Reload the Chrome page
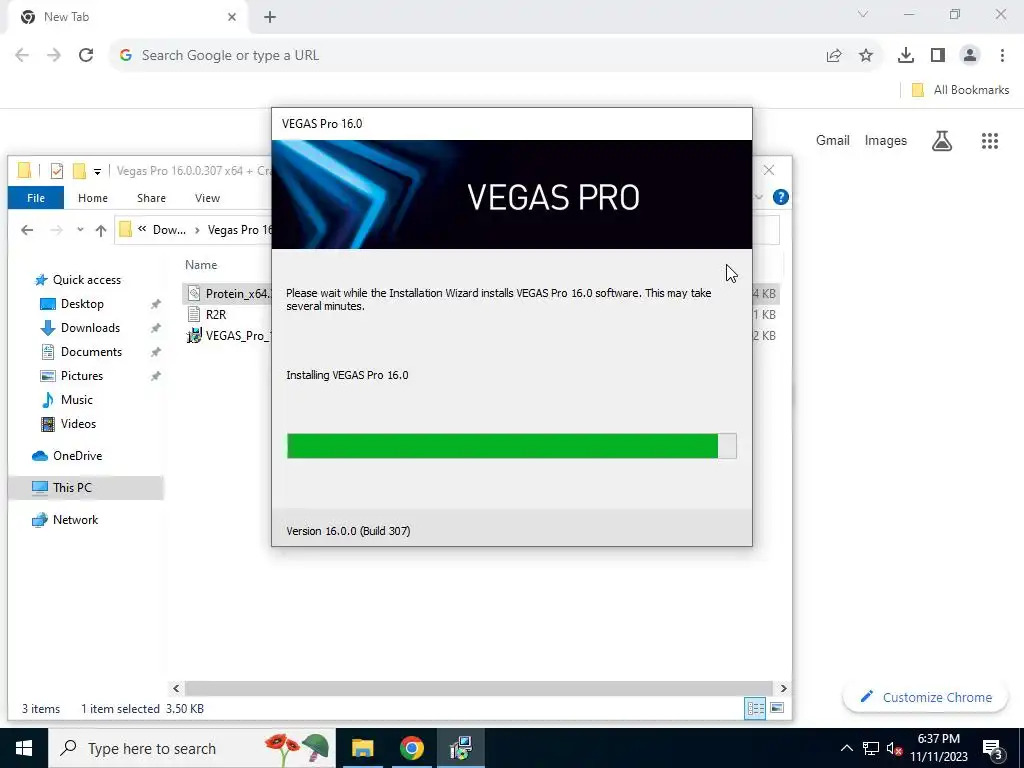The width and height of the screenshot is (1024, 768). click(x=86, y=56)
